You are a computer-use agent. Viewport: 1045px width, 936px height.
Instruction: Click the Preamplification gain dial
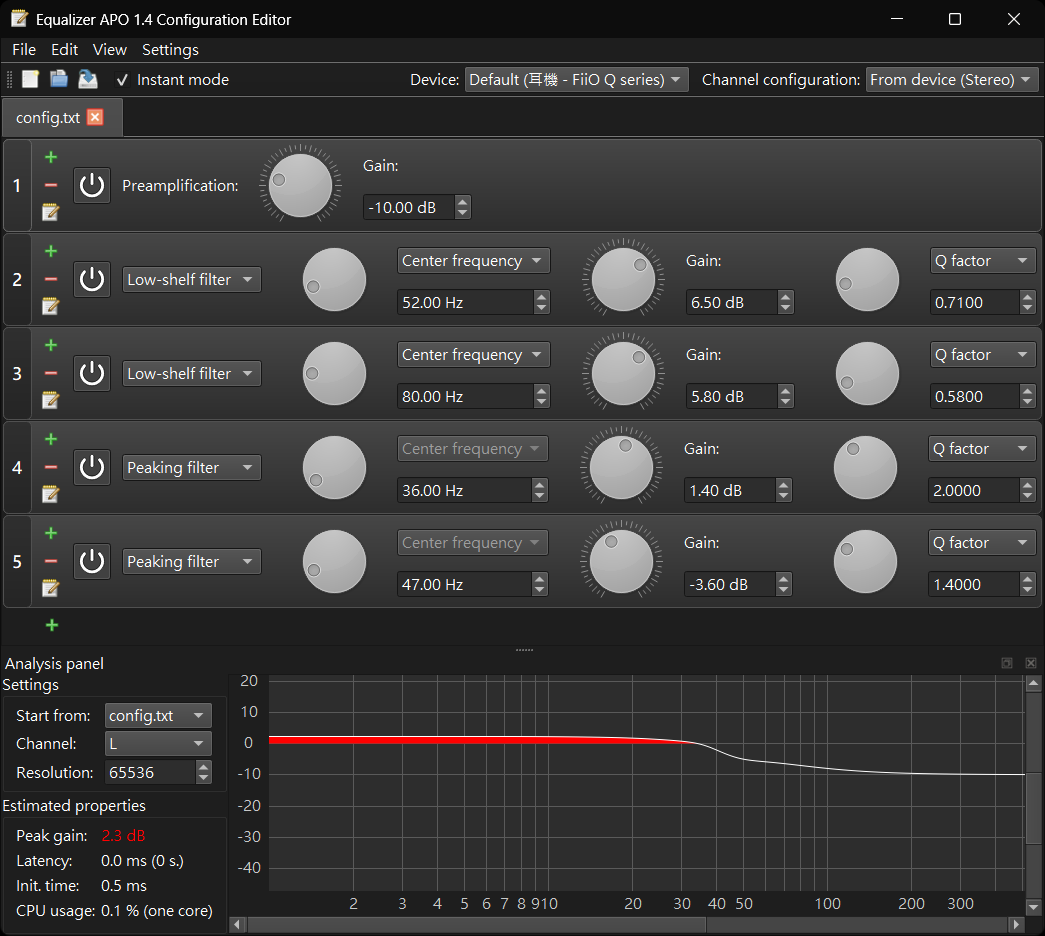tap(301, 185)
